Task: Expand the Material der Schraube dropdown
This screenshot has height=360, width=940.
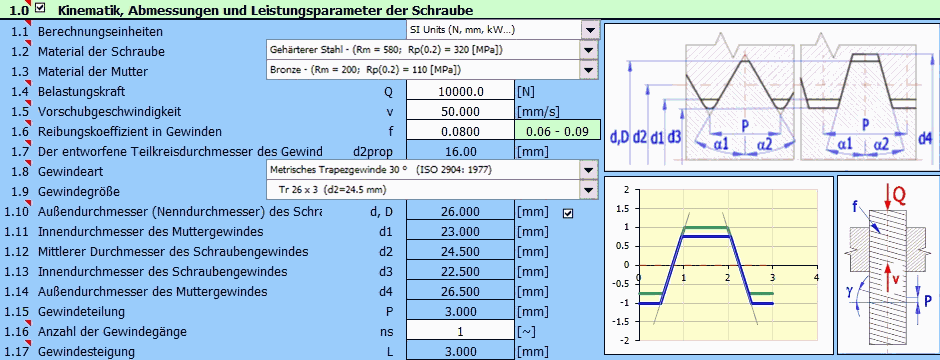Action: coord(590,50)
